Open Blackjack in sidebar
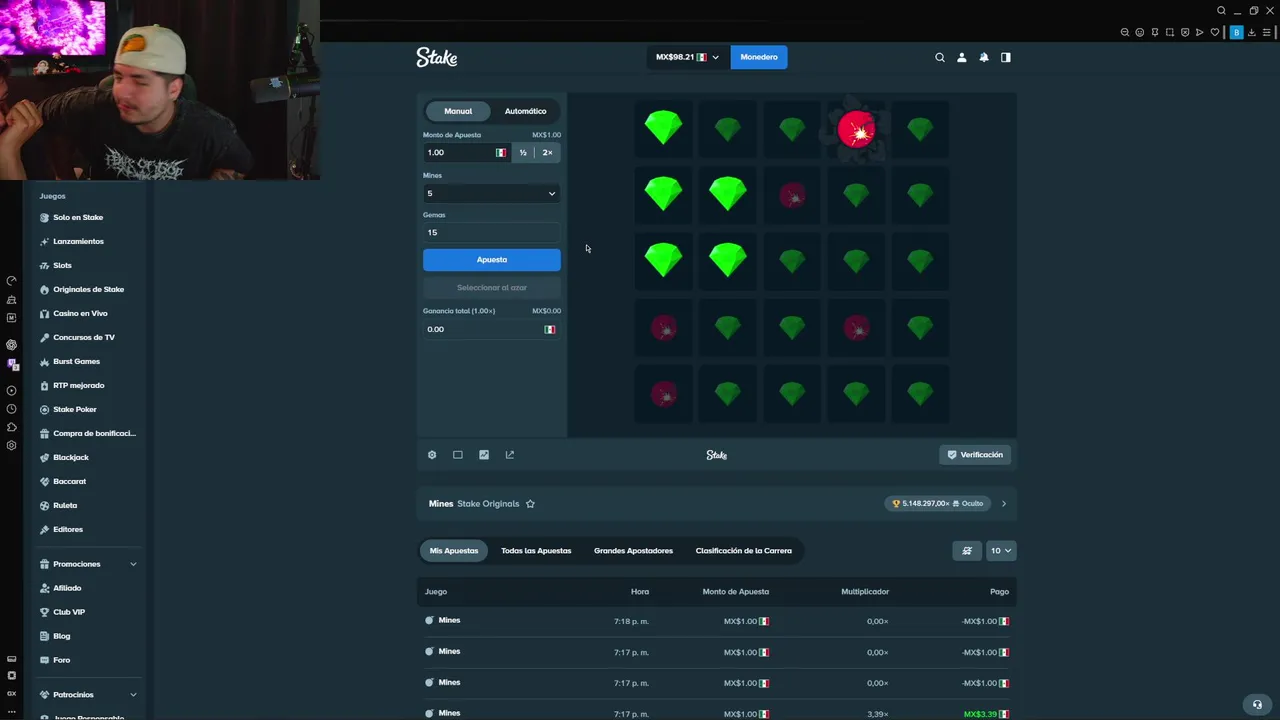 pos(71,457)
